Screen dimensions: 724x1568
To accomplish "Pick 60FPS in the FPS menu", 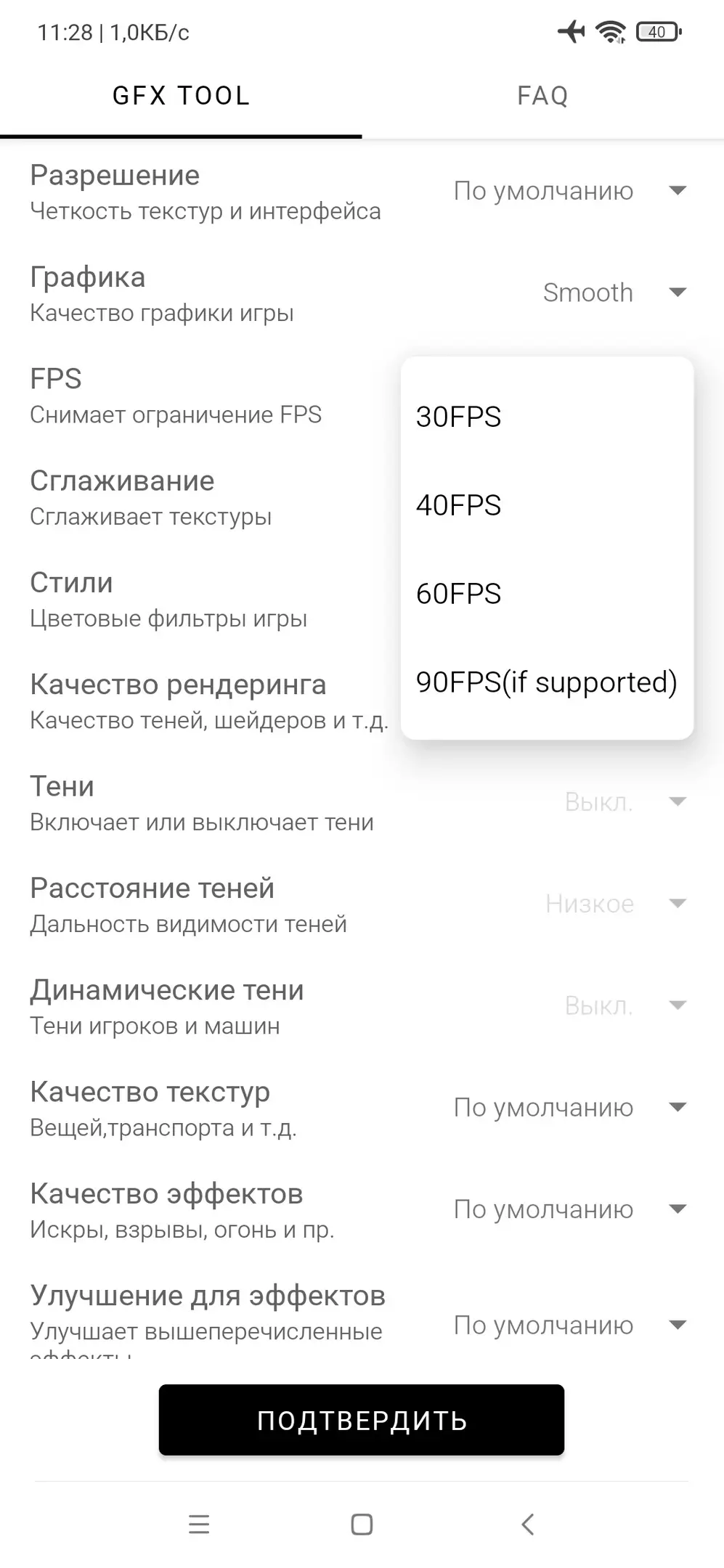I will [x=458, y=594].
